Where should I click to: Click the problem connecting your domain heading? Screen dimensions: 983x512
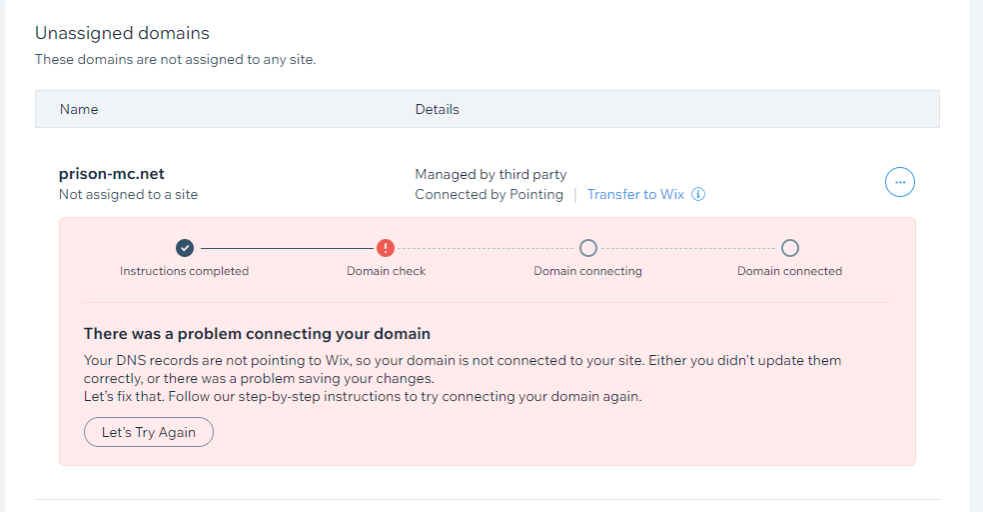click(x=257, y=333)
